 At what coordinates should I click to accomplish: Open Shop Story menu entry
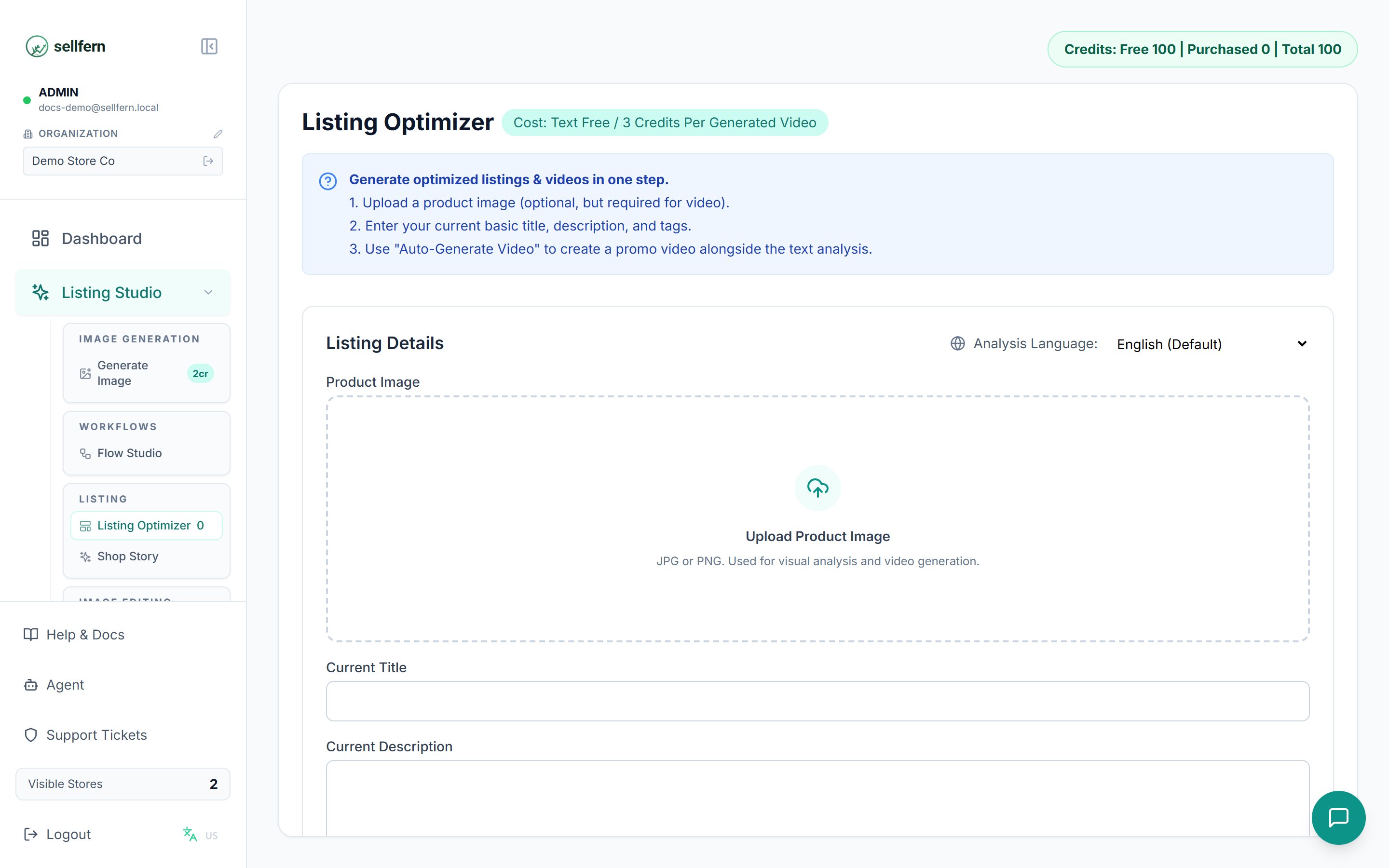pyautogui.click(x=146, y=556)
